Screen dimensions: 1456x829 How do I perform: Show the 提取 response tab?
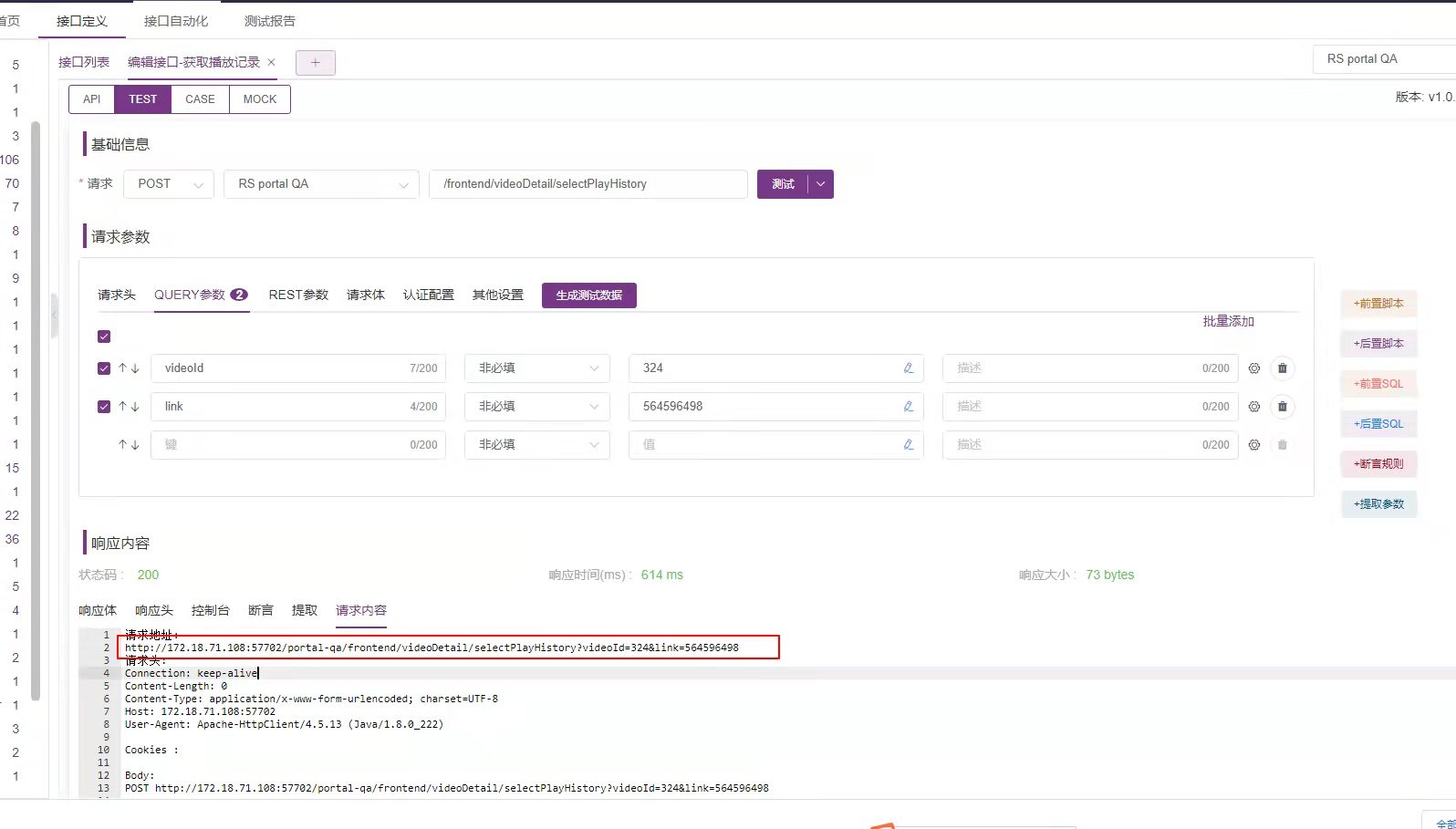click(305, 611)
